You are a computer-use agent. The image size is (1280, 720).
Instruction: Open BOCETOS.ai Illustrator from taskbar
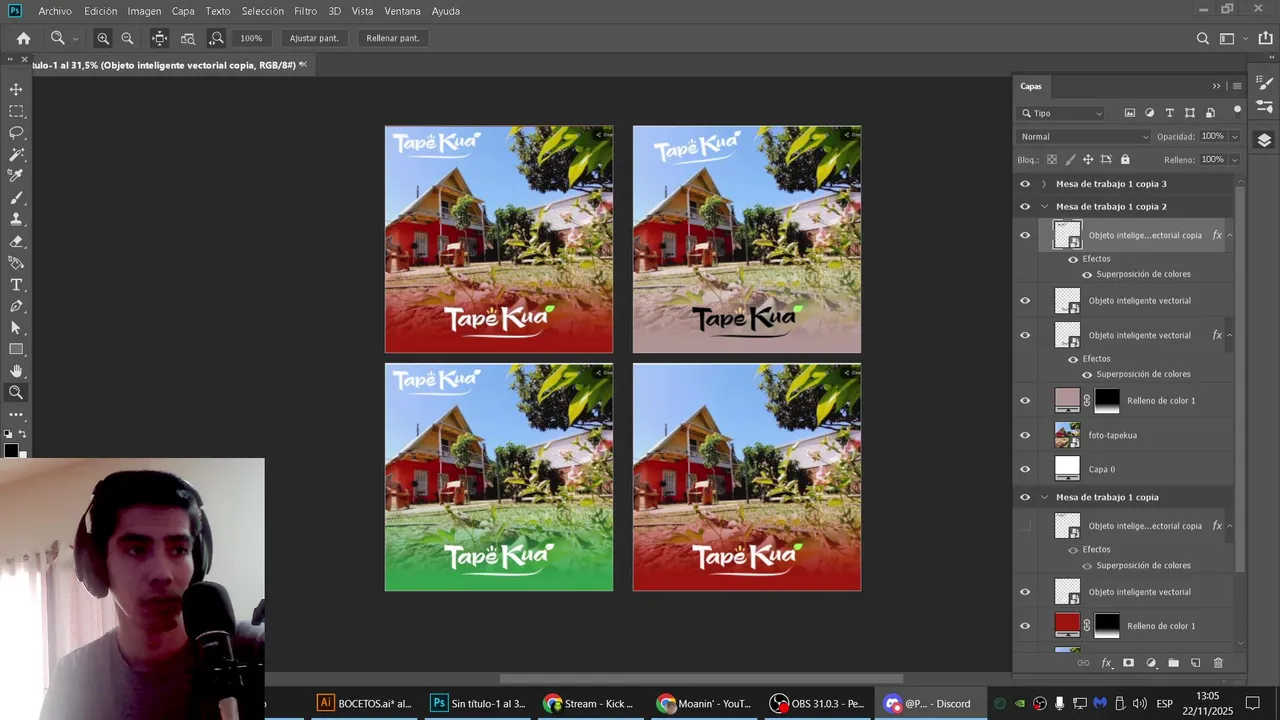tap(365, 703)
